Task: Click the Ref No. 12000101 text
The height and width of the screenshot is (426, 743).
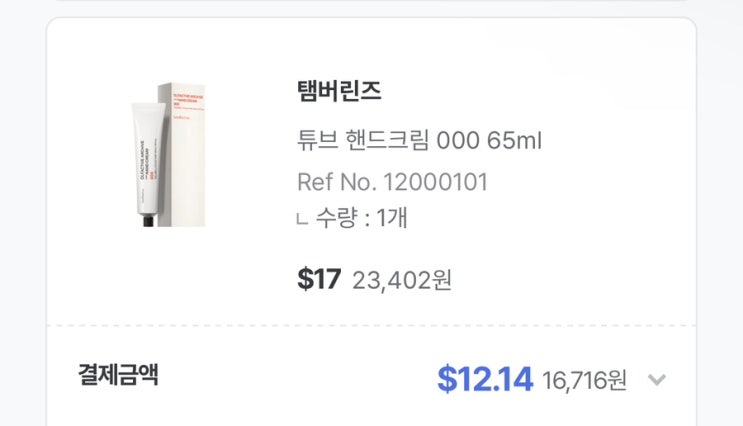Action: click(392, 182)
